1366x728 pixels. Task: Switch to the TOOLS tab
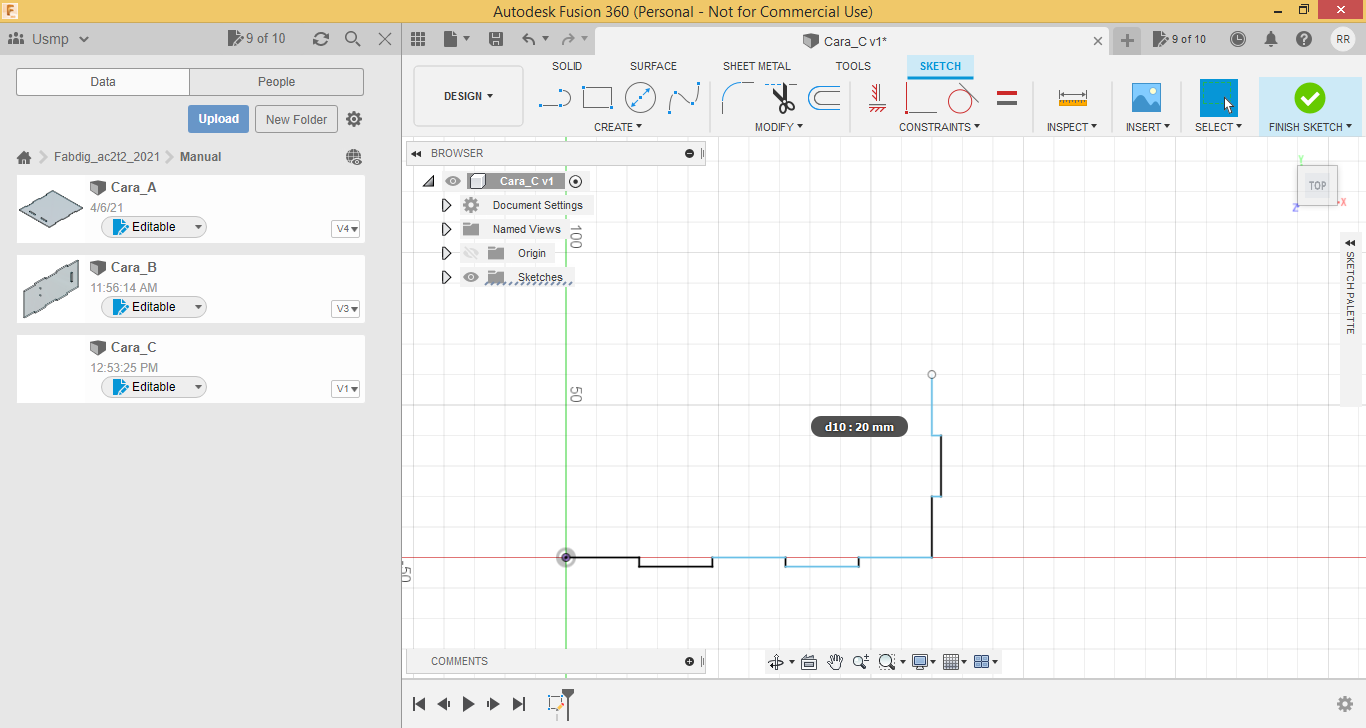click(853, 66)
